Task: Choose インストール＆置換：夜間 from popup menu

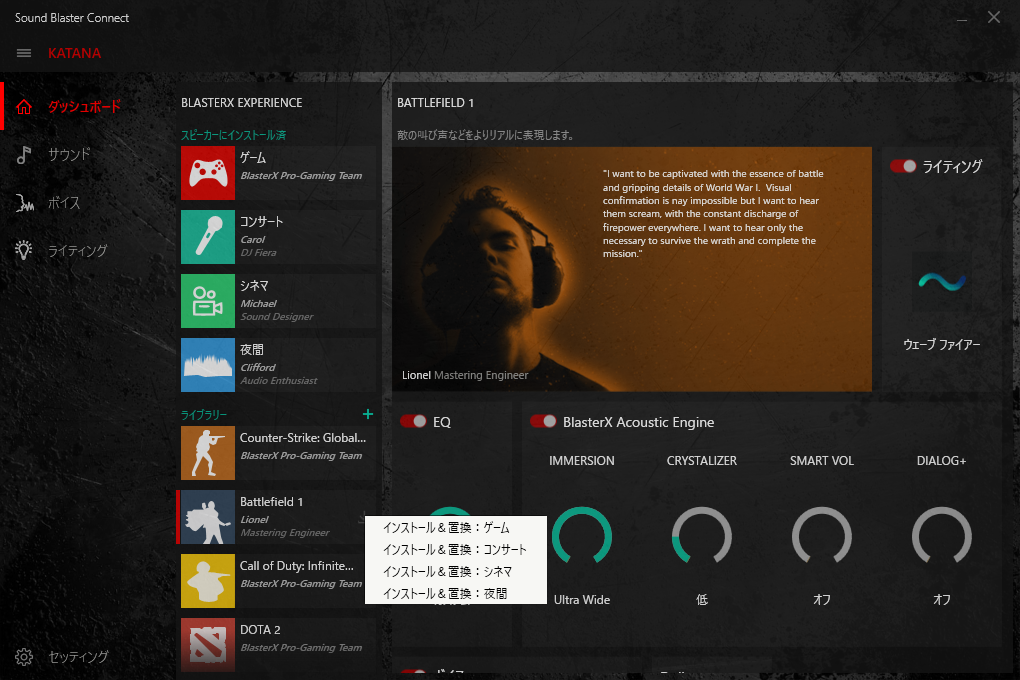Action: (x=455, y=593)
